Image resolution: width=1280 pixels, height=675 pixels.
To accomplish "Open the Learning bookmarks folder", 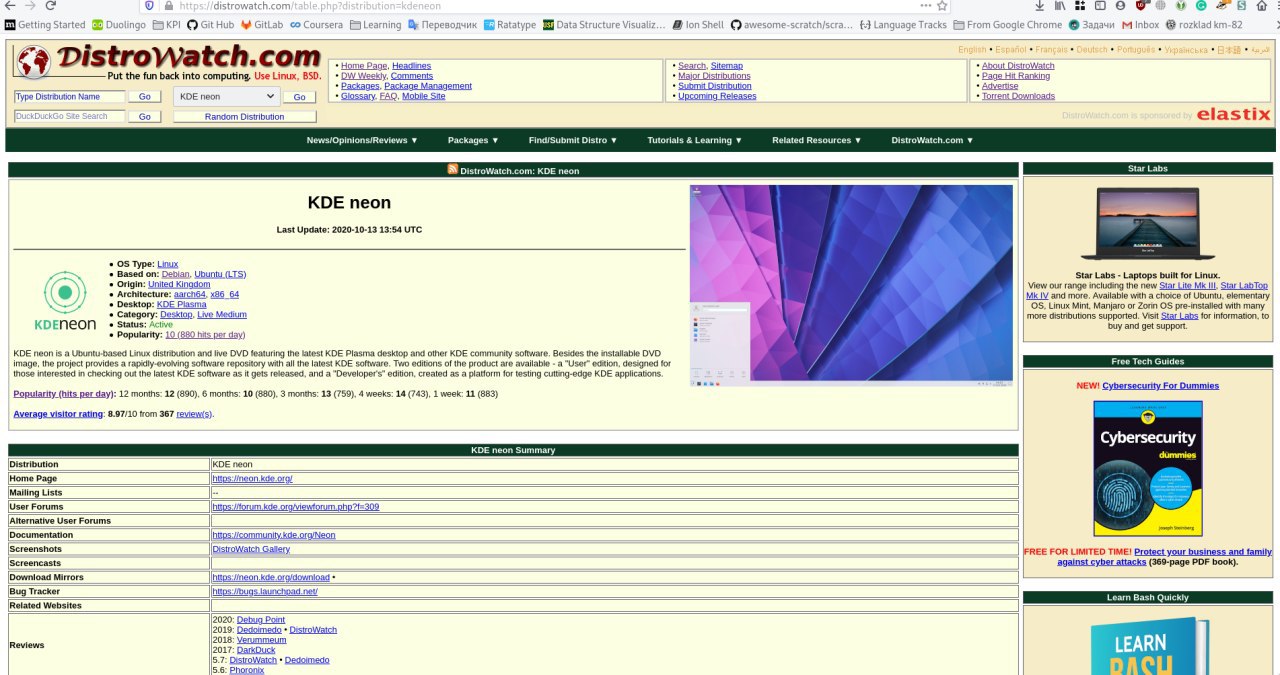I will pyautogui.click(x=375, y=25).
